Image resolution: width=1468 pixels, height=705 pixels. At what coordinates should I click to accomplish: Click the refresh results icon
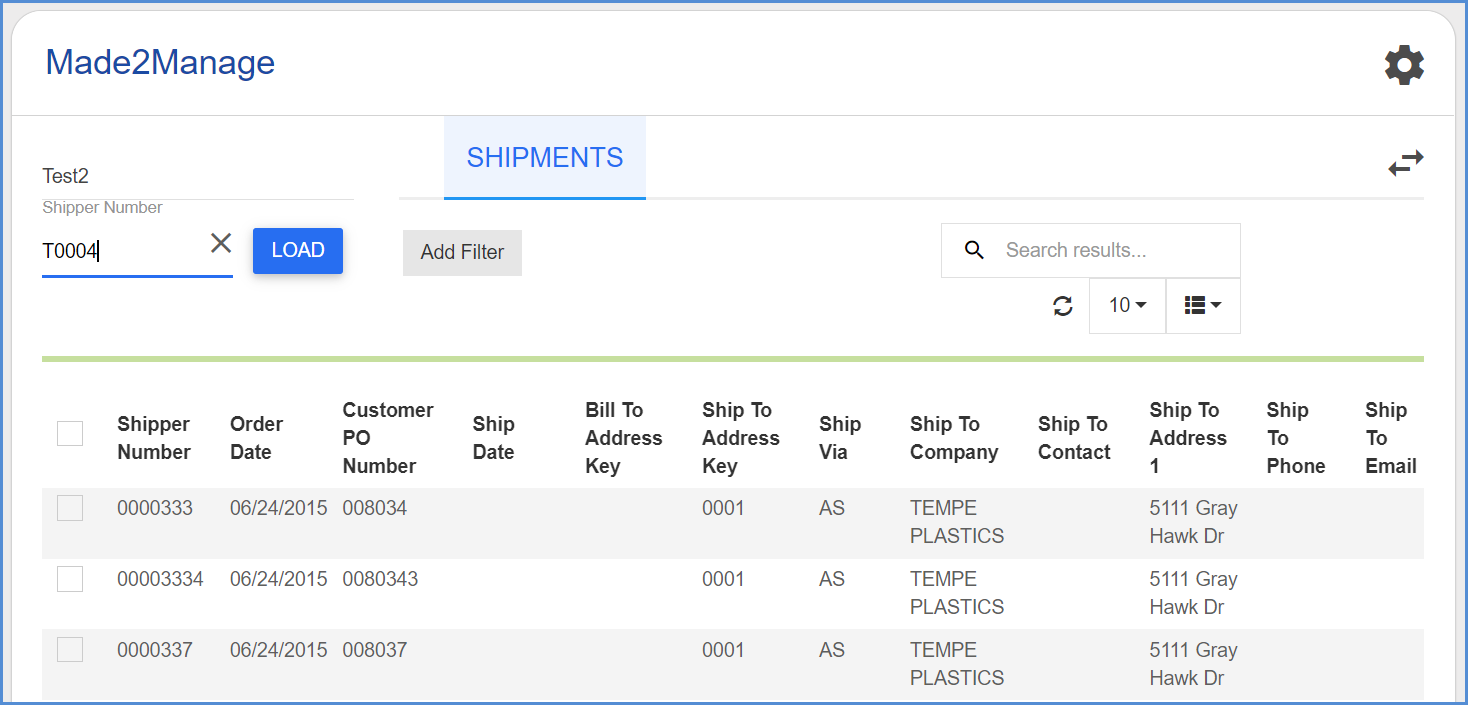[1063, 306]
